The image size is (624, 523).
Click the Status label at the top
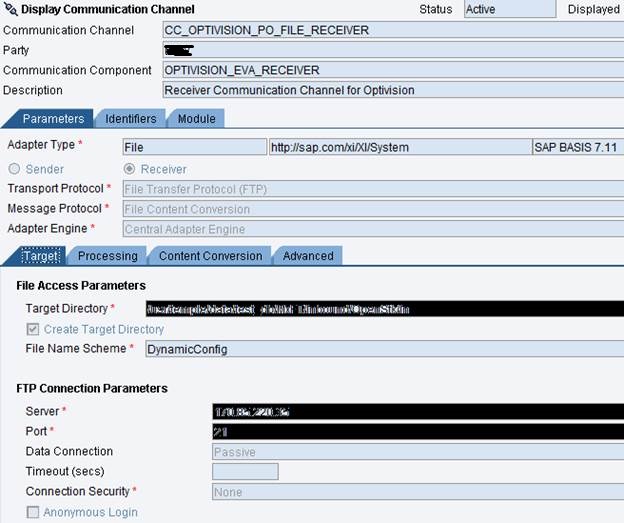coord(436,9)
